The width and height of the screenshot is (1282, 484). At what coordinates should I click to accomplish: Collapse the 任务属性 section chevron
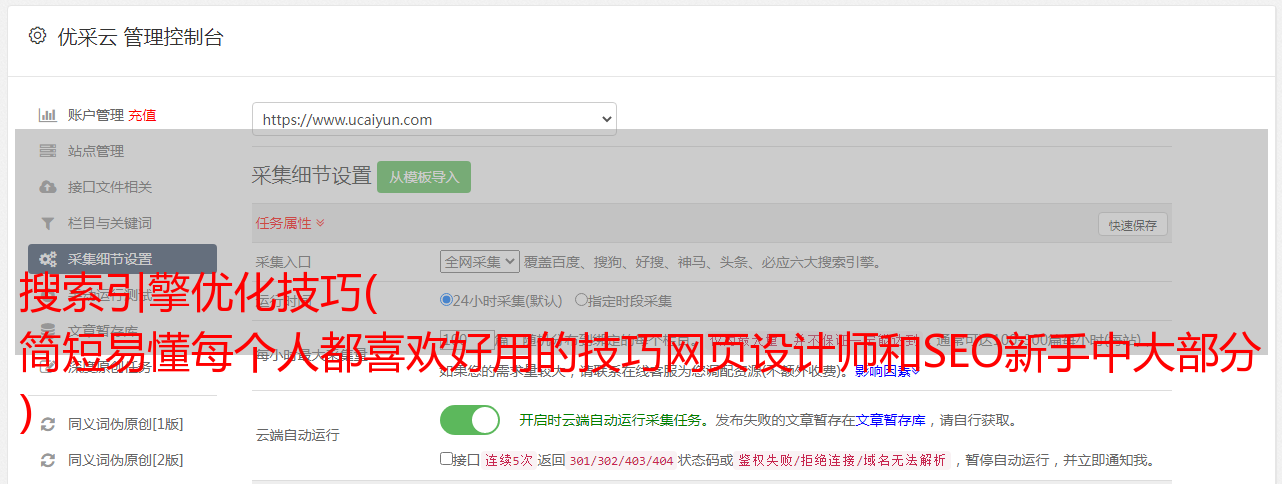pyautogui.click(x=320, y=223)
